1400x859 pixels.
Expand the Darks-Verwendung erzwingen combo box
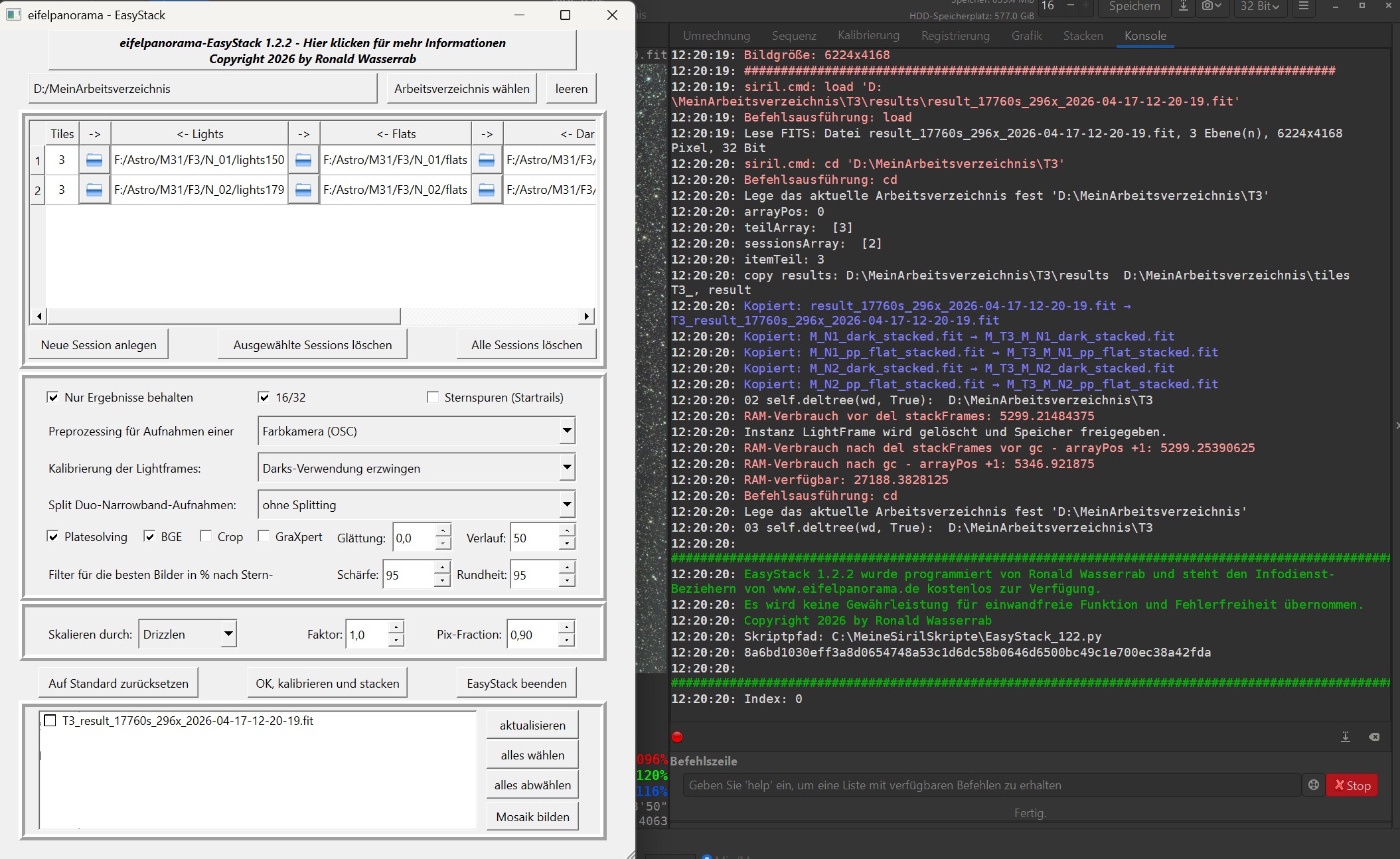point(416,468)
